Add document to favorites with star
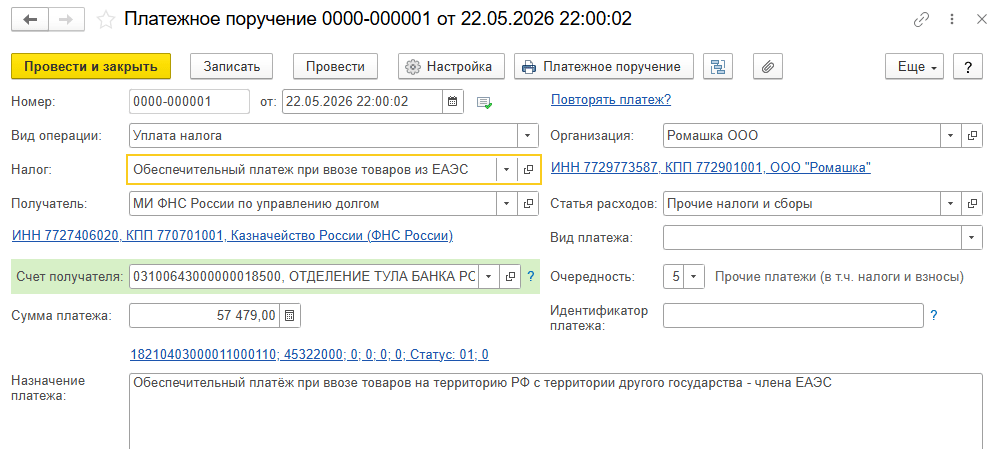 [105, 20]
